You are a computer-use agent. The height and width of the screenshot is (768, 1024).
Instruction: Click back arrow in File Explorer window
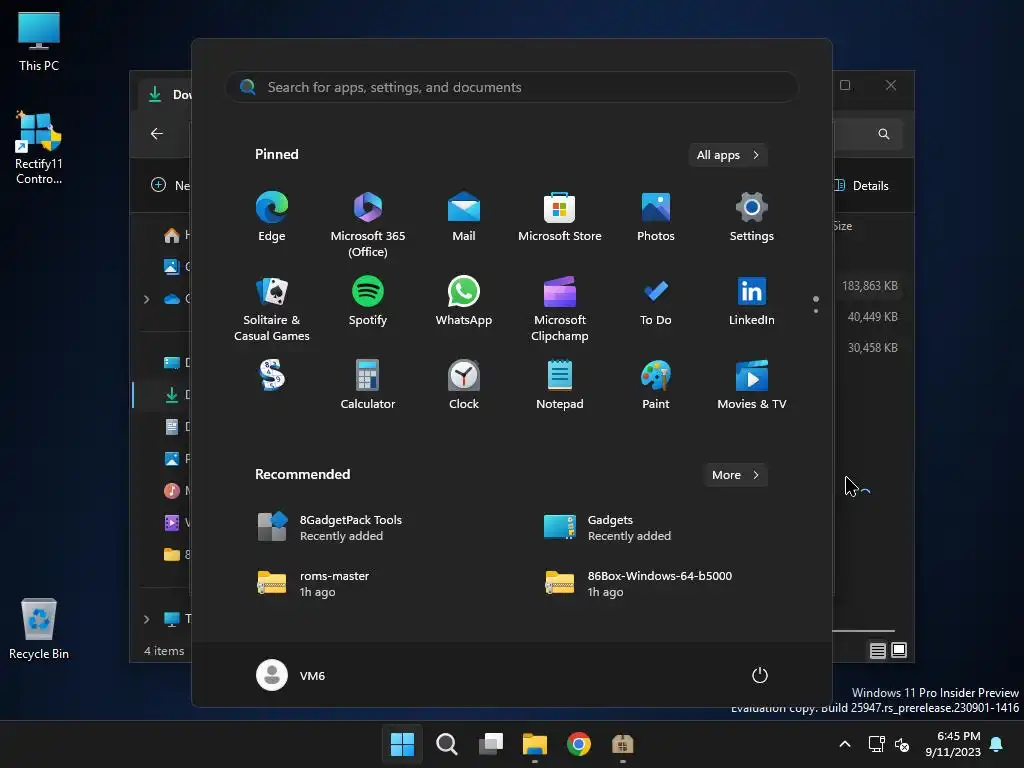click(157, 134)
